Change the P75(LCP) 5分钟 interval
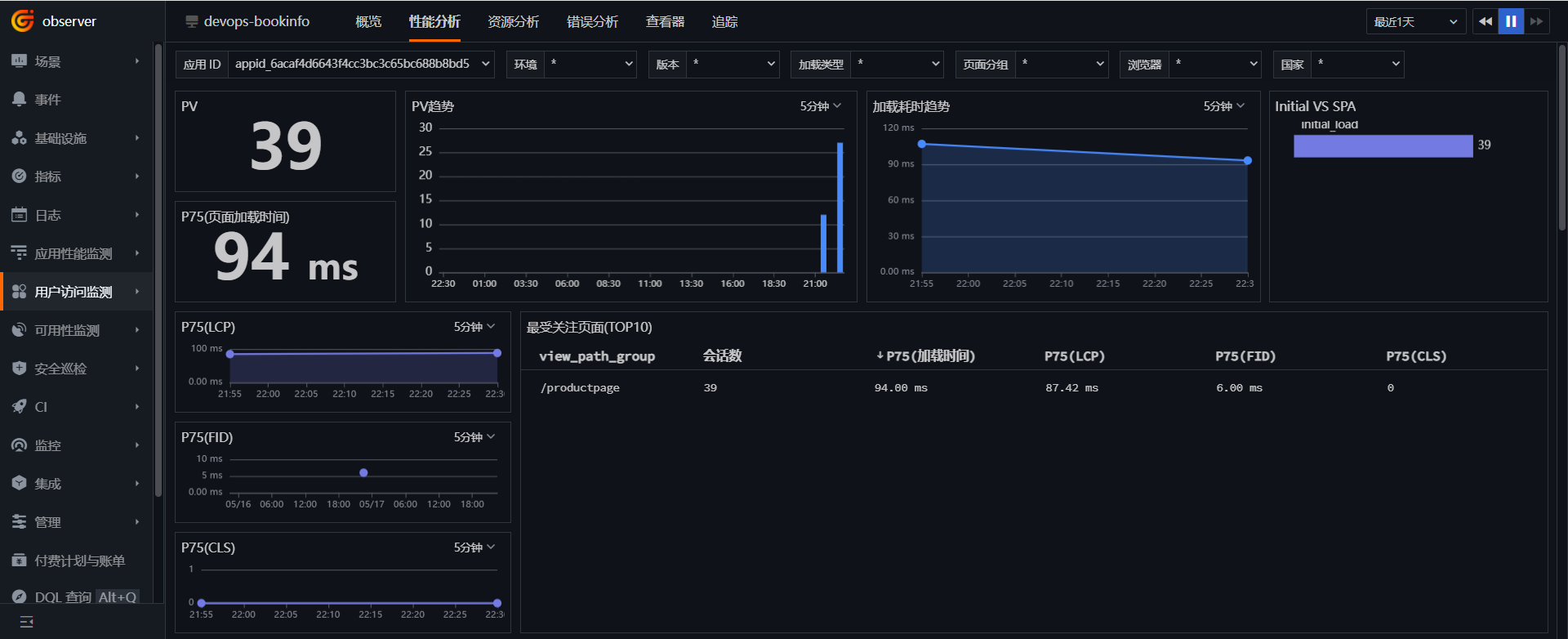This screenshot has height=639, width=1568. coord(474,327)
